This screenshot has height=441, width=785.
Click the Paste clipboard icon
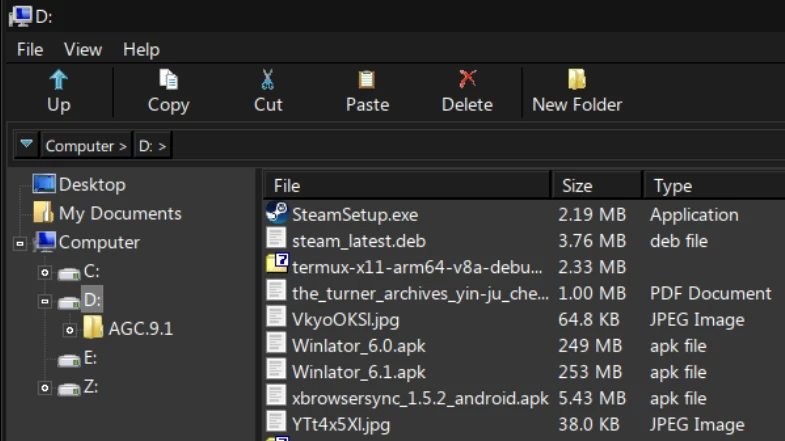click(367, 80)
